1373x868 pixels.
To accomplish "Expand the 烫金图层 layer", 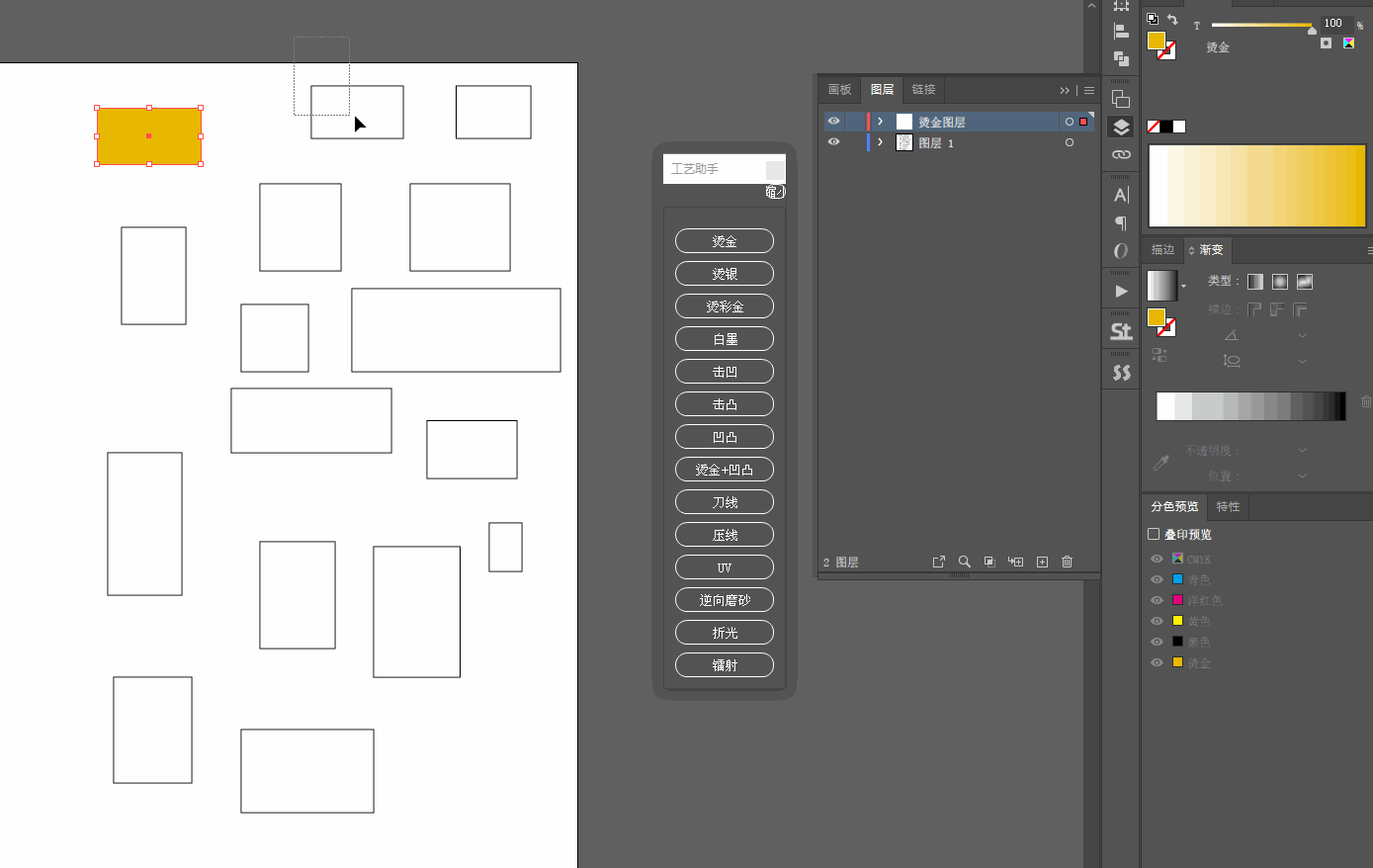I will coord(880,122).
